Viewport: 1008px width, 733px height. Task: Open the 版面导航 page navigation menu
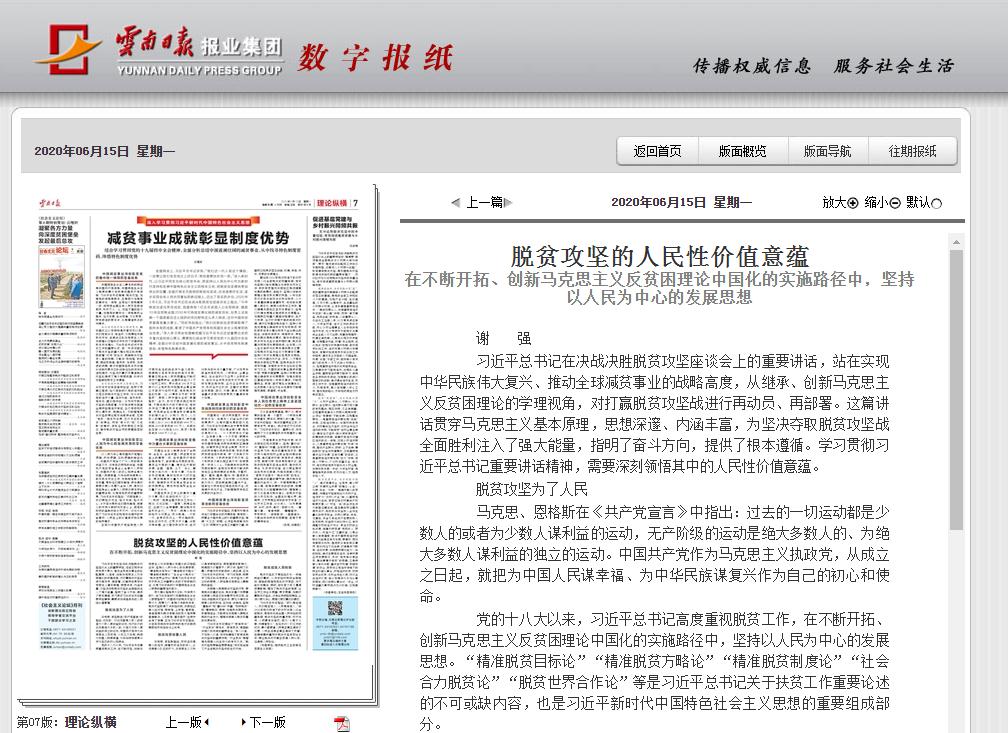point(828,151)
